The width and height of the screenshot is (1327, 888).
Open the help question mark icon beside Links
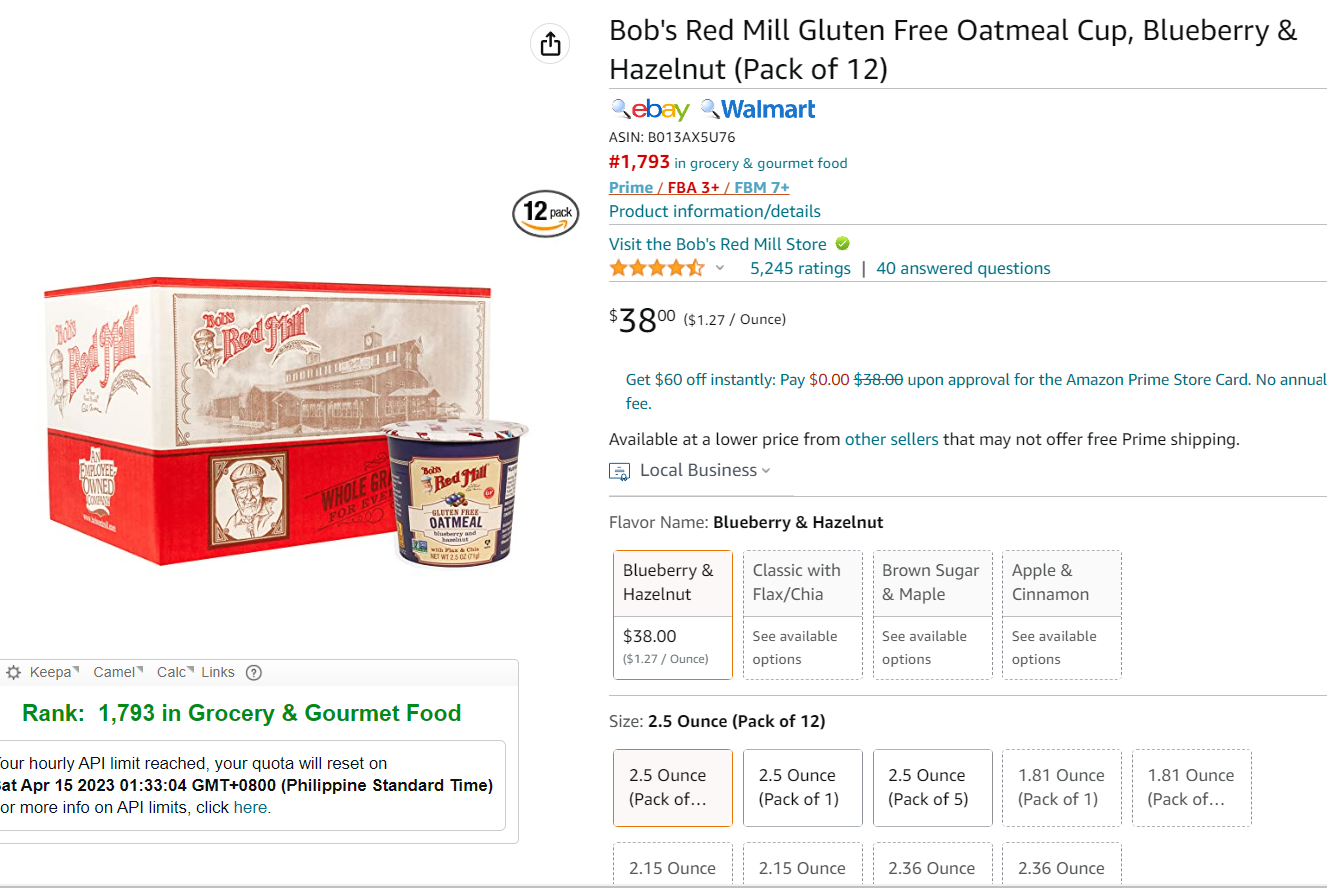[x=254, y=673]
